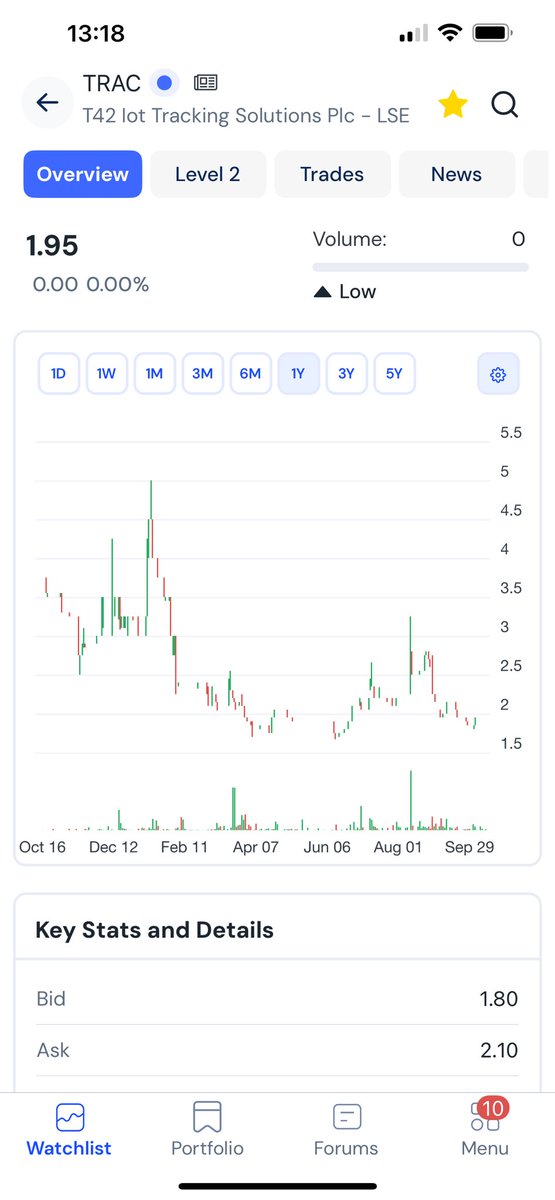Tap the Oct 16 date axis label
Viewport: 555px width, 1200px height.
[x=42, y=847]
